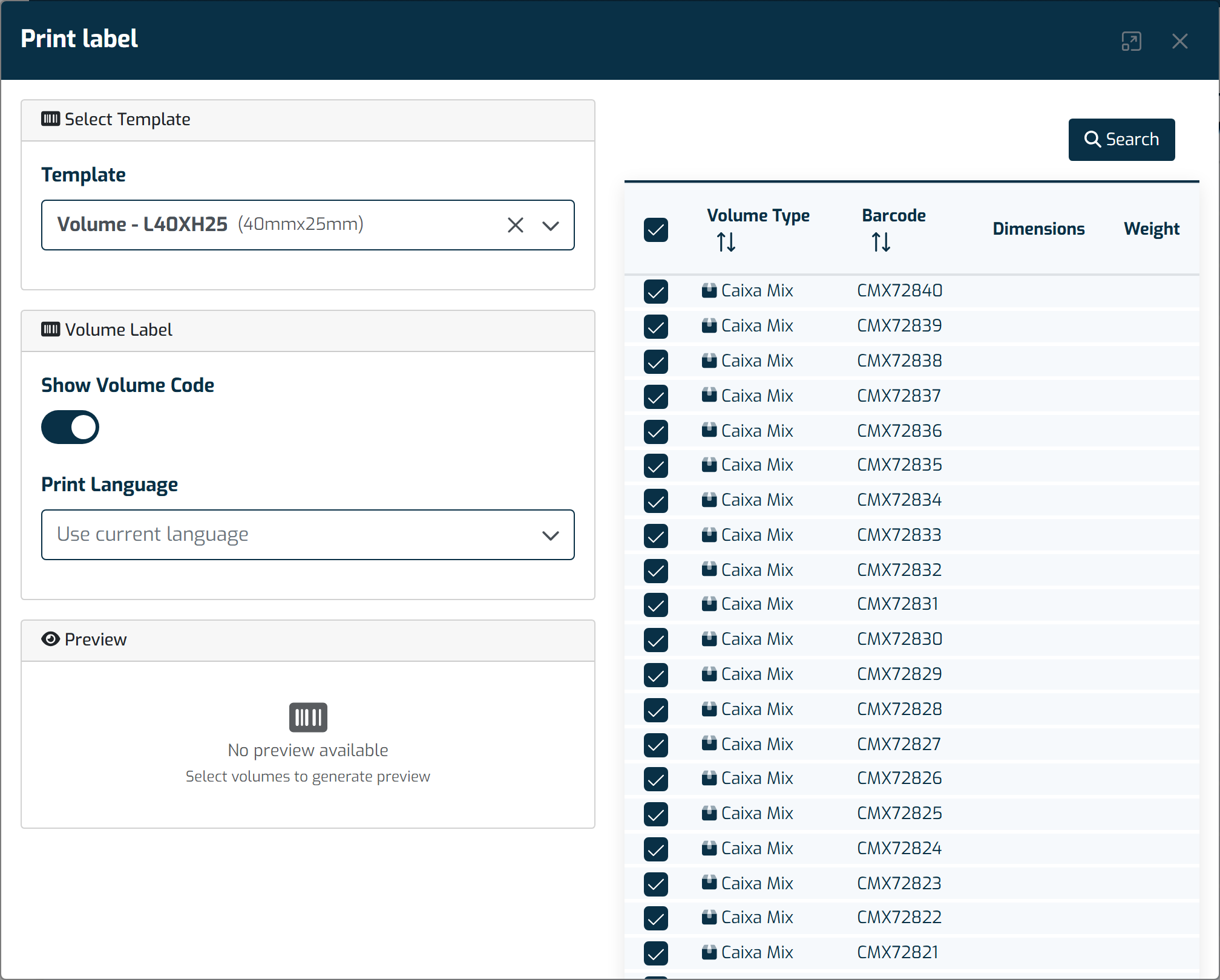Click the box icon in CMX72827 row
The image size is (1220, 980).
pos(709,744)
